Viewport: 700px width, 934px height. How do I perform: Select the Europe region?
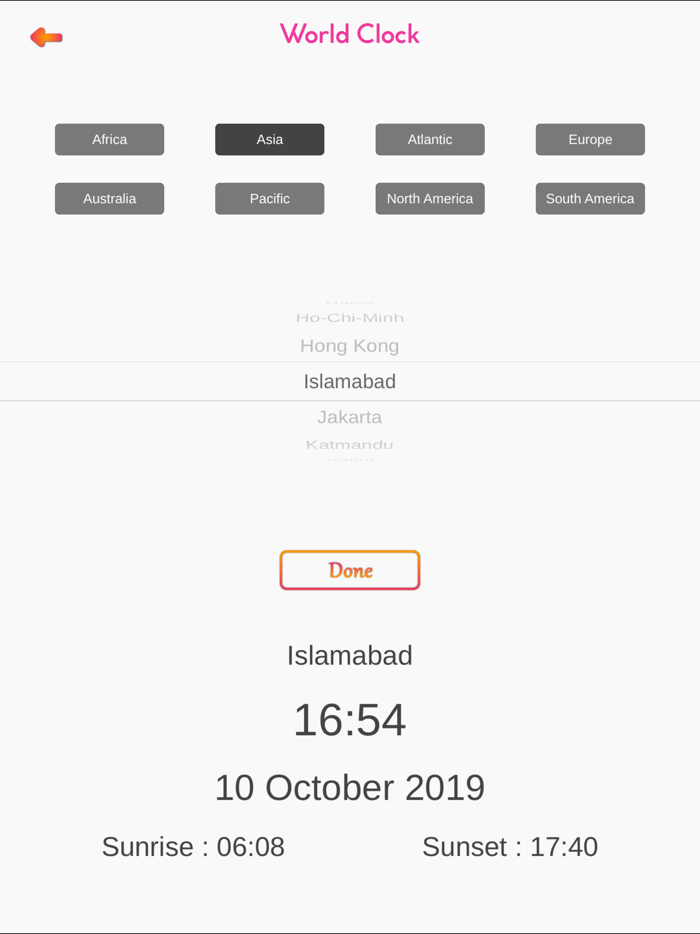(589, 139)
